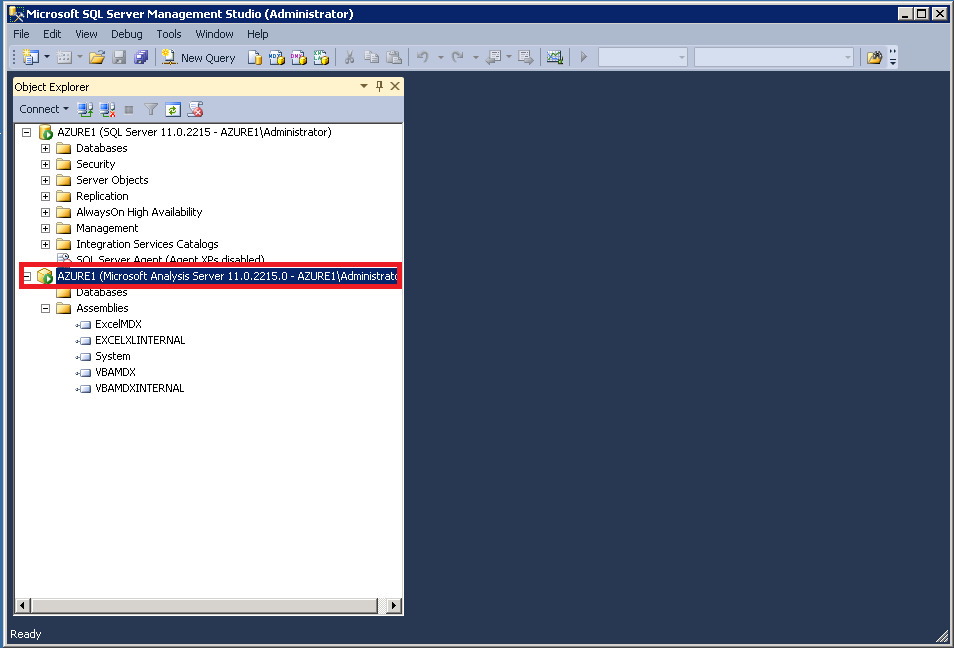
Task: Open the Connect dropdown in Object Explorer
Action: pyautogui.click(x=44, y=109)
